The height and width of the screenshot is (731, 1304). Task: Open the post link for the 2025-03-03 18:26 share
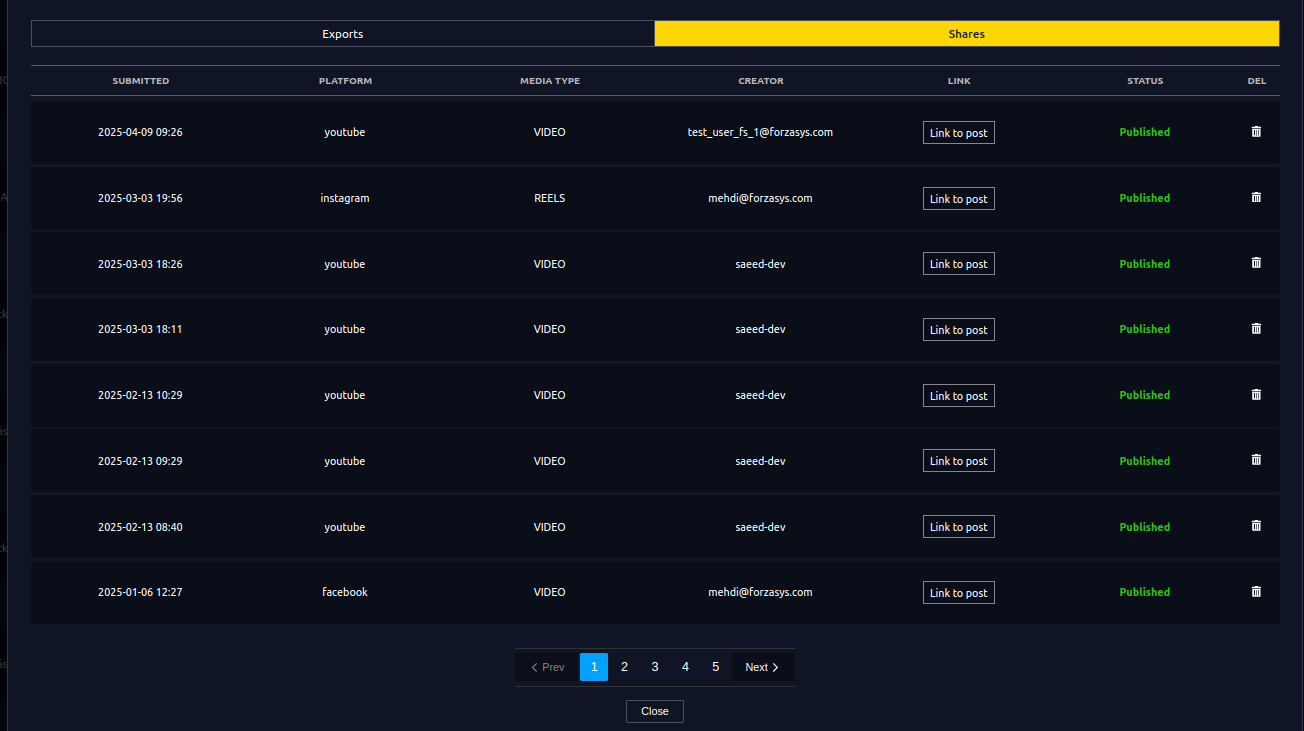pos(958,263)
